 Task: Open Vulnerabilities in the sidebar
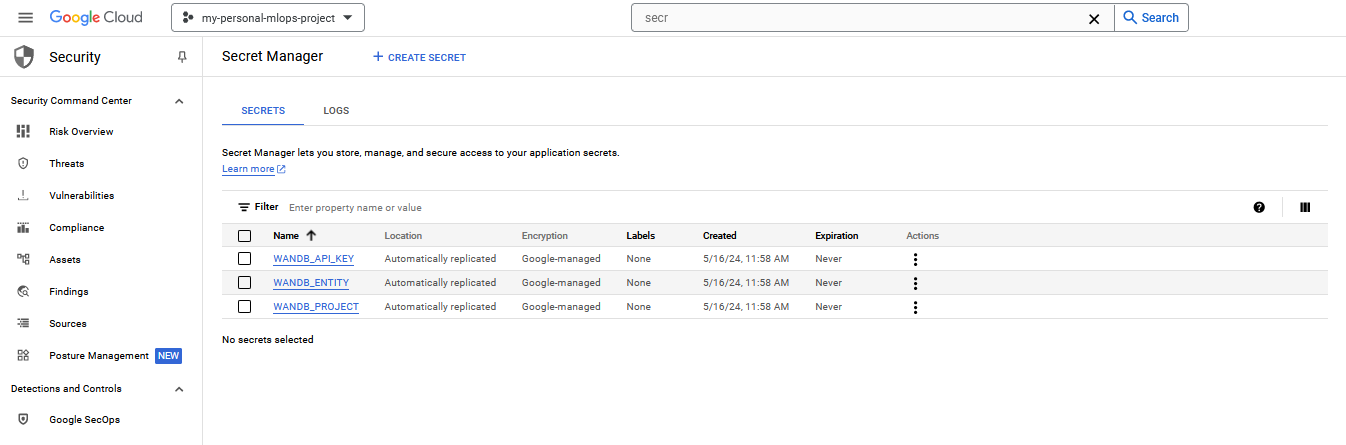(81, 196)
